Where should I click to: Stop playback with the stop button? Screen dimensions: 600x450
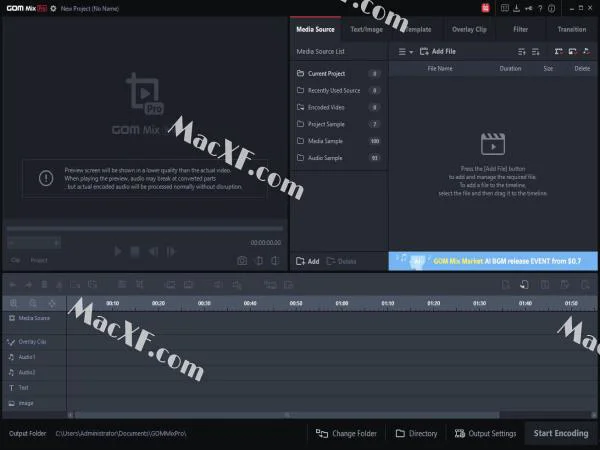click(135, 251)
